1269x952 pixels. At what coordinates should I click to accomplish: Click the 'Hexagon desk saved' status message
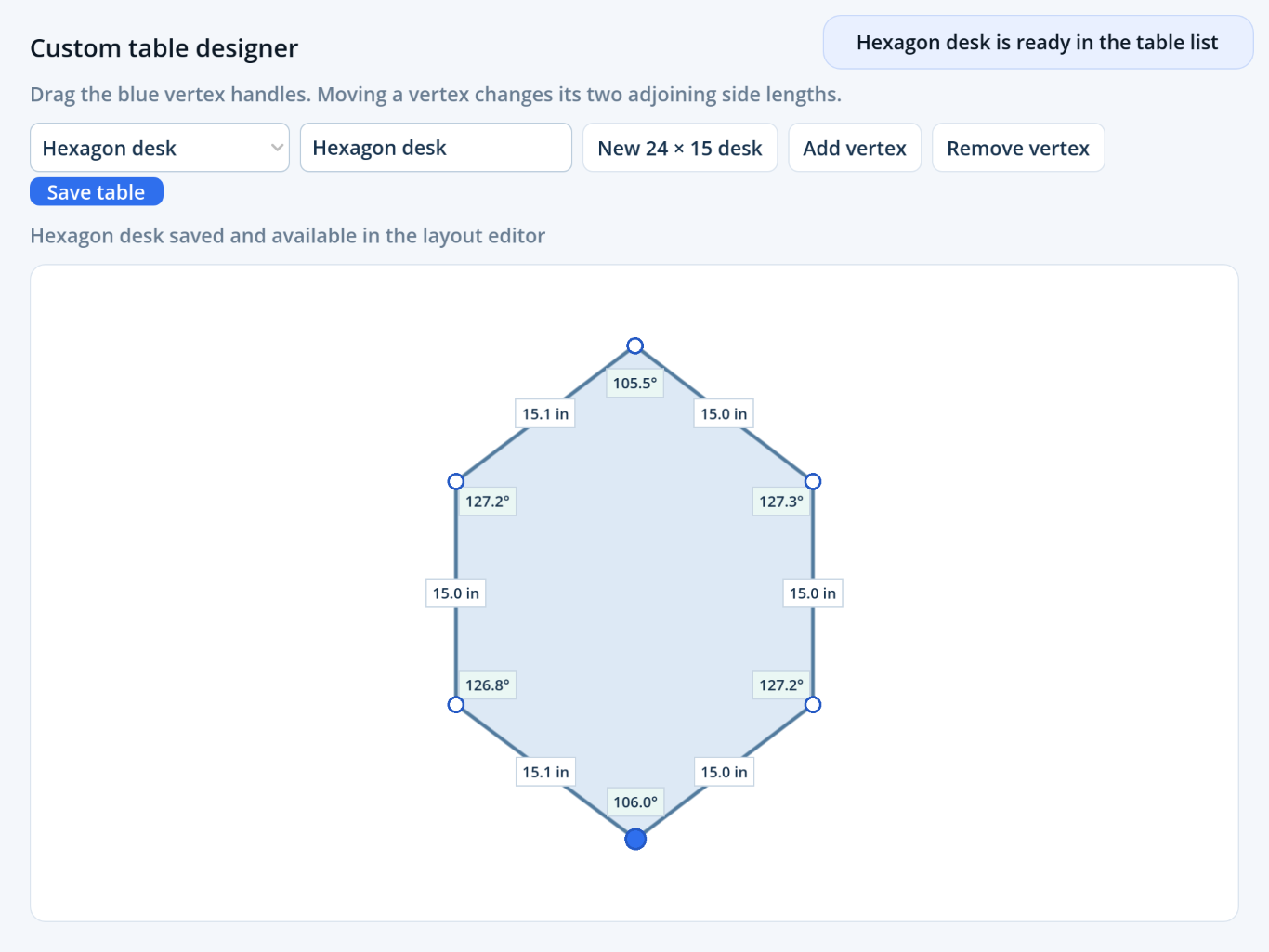pyautogui.click(x=288, y=236)
